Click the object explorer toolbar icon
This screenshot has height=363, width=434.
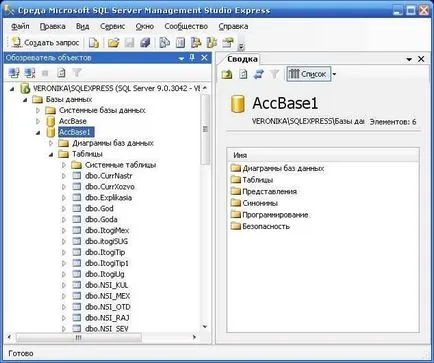click(196, 43)
